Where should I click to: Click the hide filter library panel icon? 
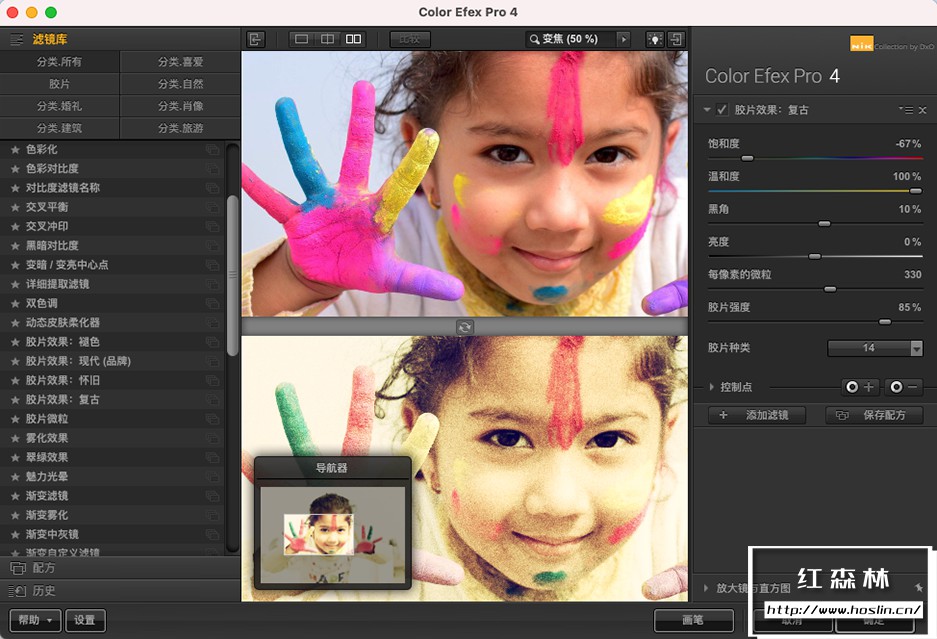pyautogui.click(x=256, y=39)
